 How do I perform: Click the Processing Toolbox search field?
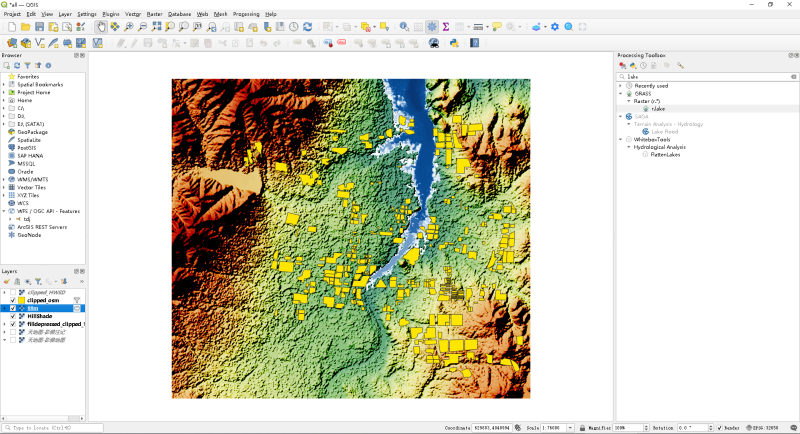pos(708,76)
